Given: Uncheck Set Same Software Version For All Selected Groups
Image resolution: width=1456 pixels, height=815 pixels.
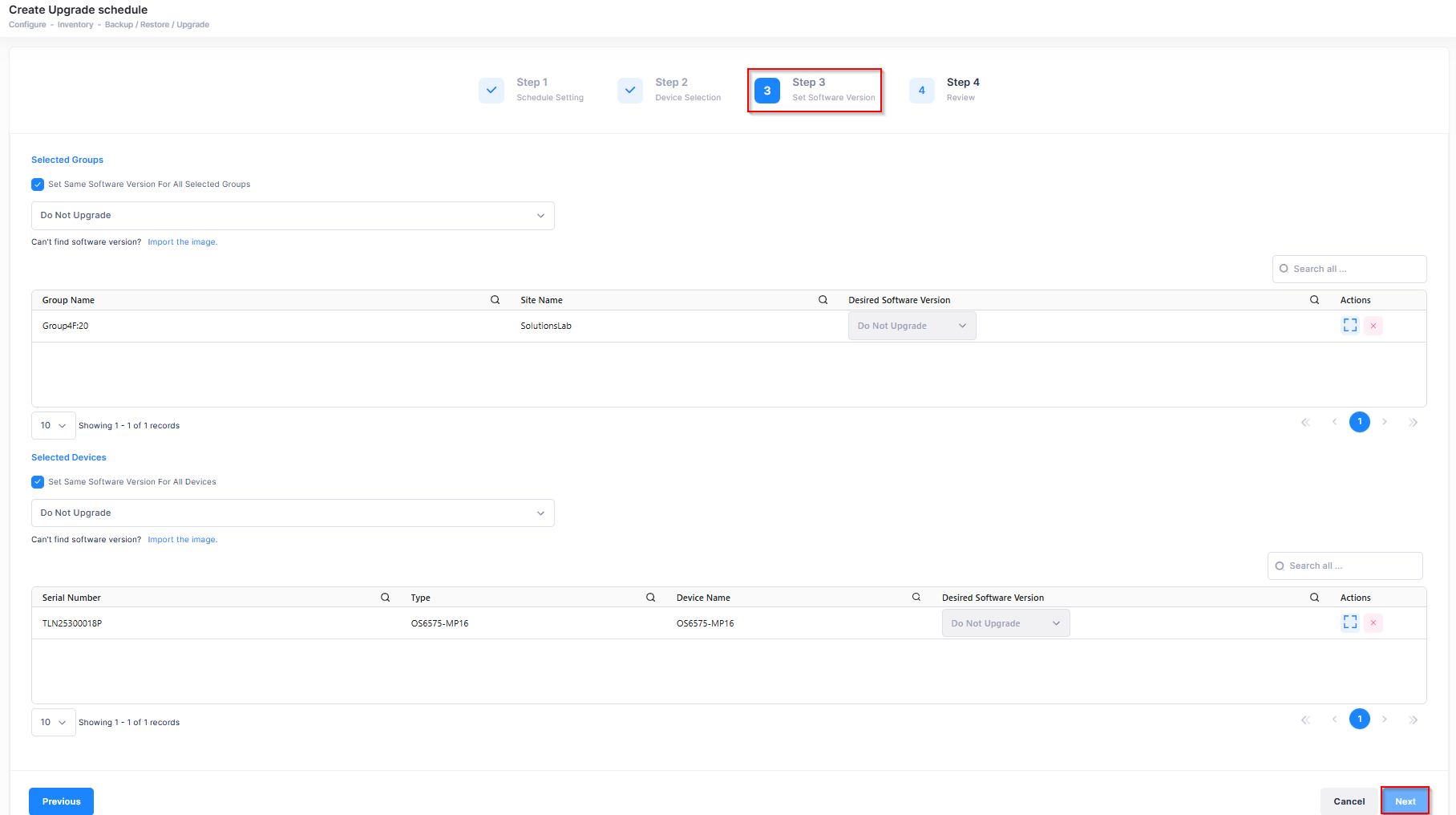Looking at the screenshot, I should (x=38, y=184).
